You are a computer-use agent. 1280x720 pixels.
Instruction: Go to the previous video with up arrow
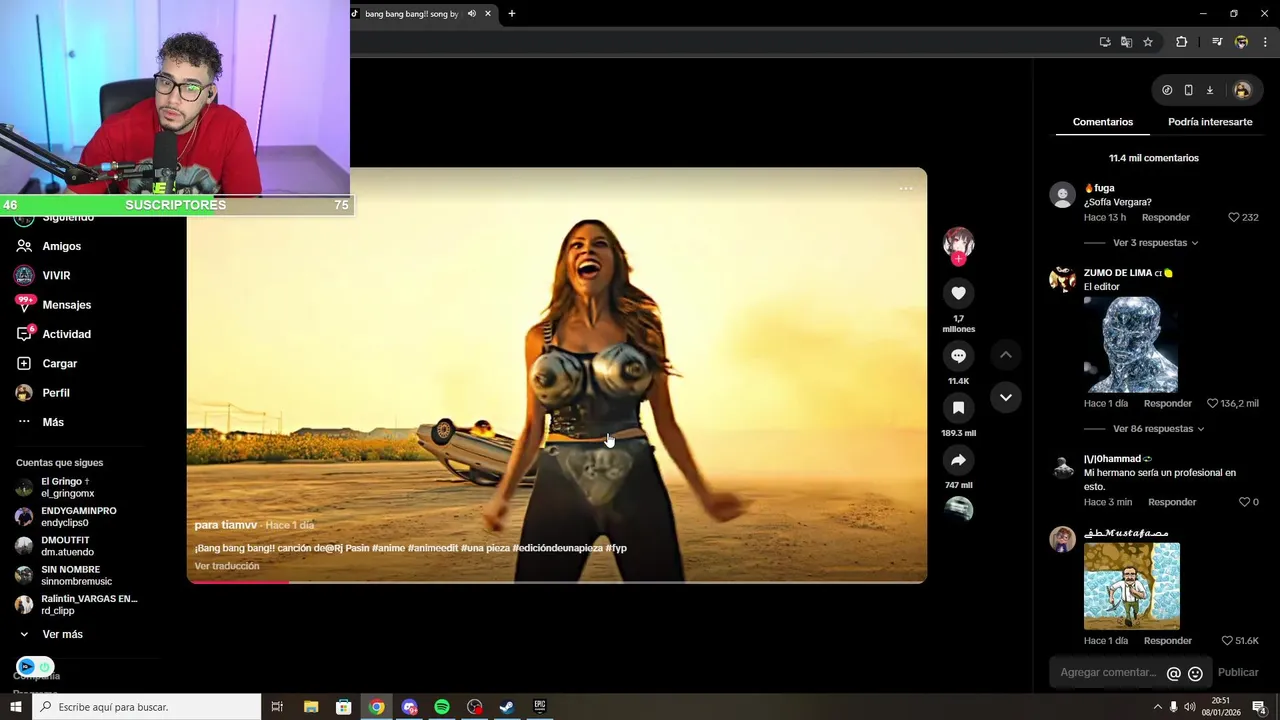(1006, 355)
